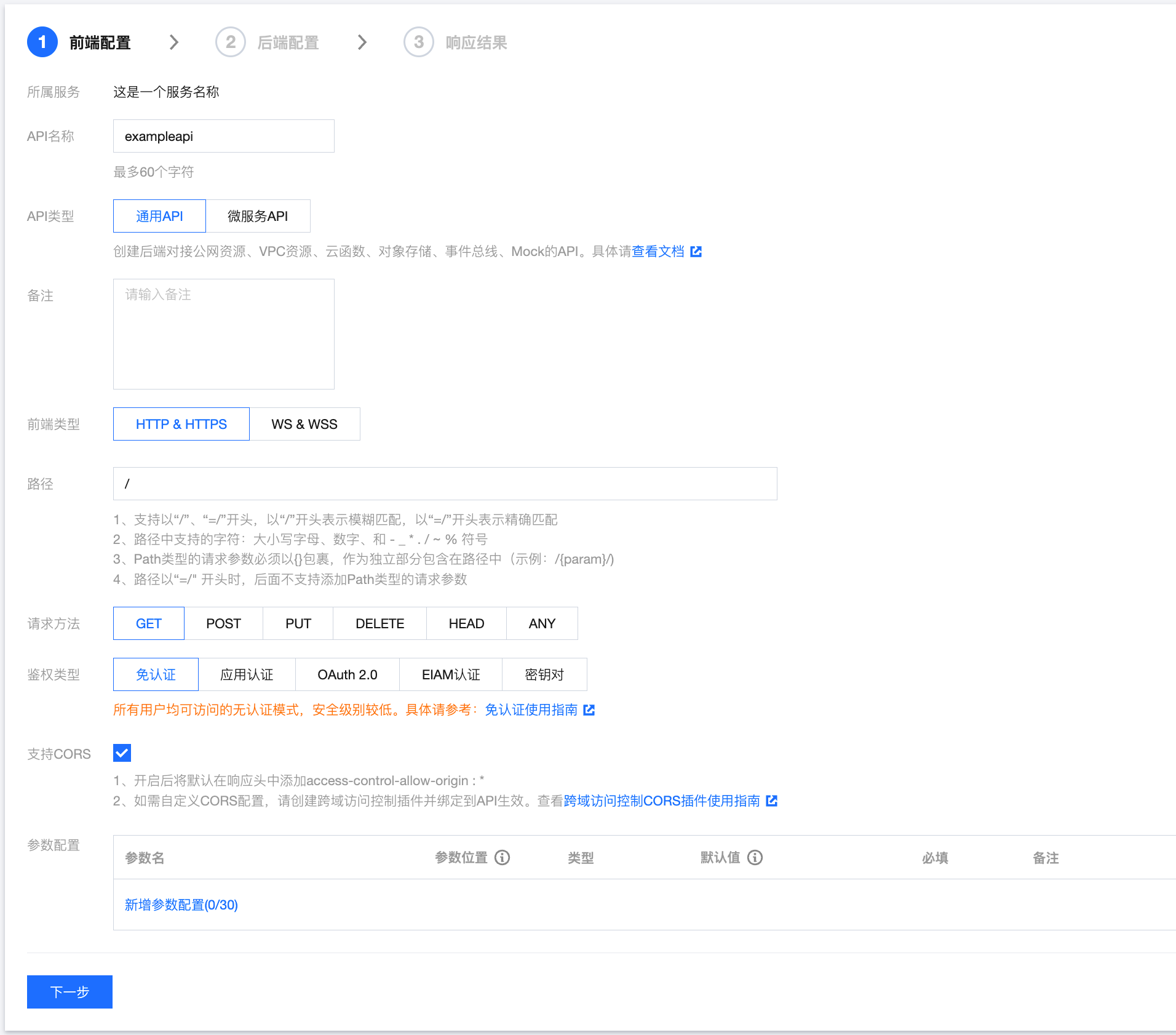Choose ANY request method
1176x1035 pixels.
pos(542,623)
